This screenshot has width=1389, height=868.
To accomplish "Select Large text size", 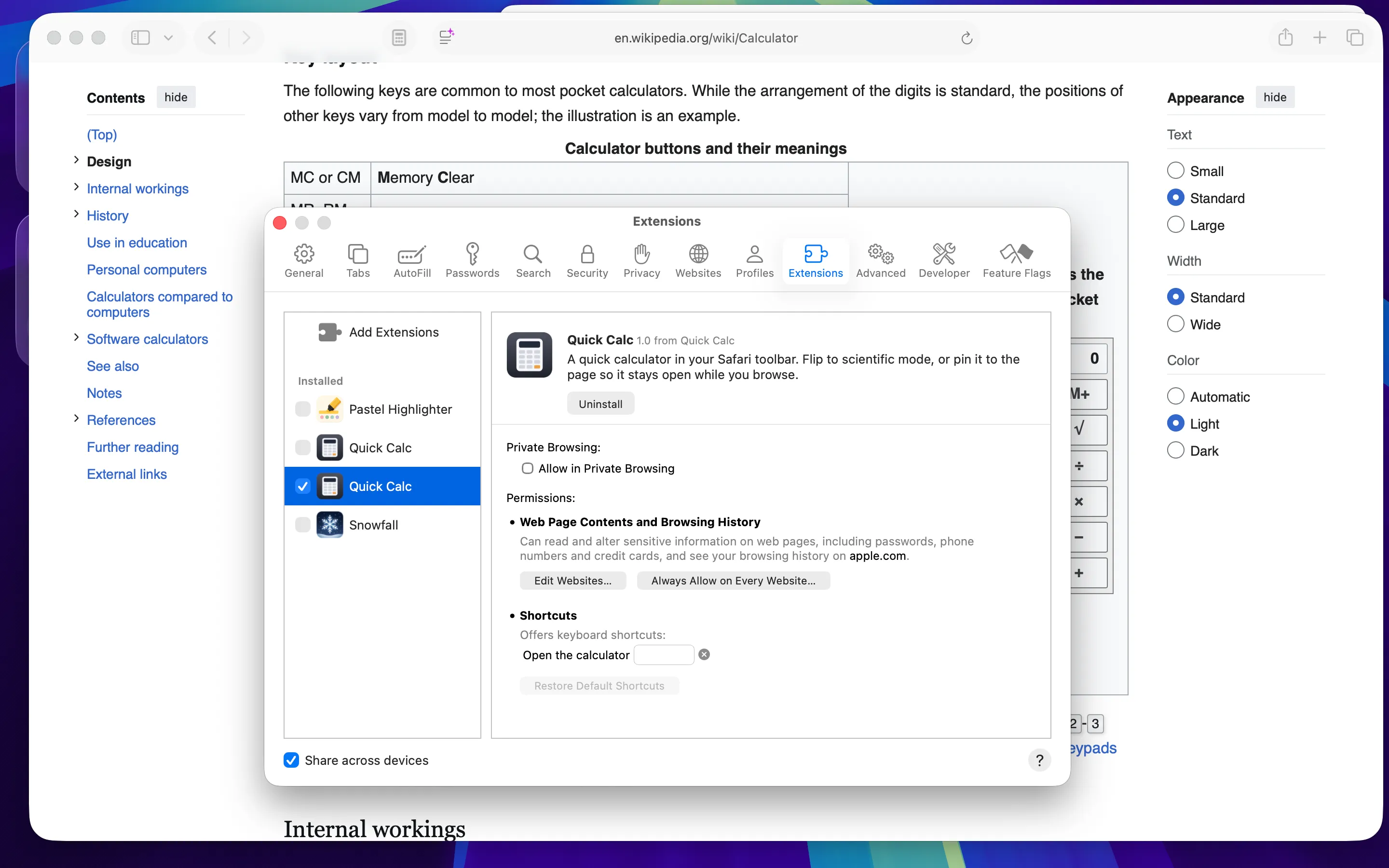I will (x=1175, y=224).
